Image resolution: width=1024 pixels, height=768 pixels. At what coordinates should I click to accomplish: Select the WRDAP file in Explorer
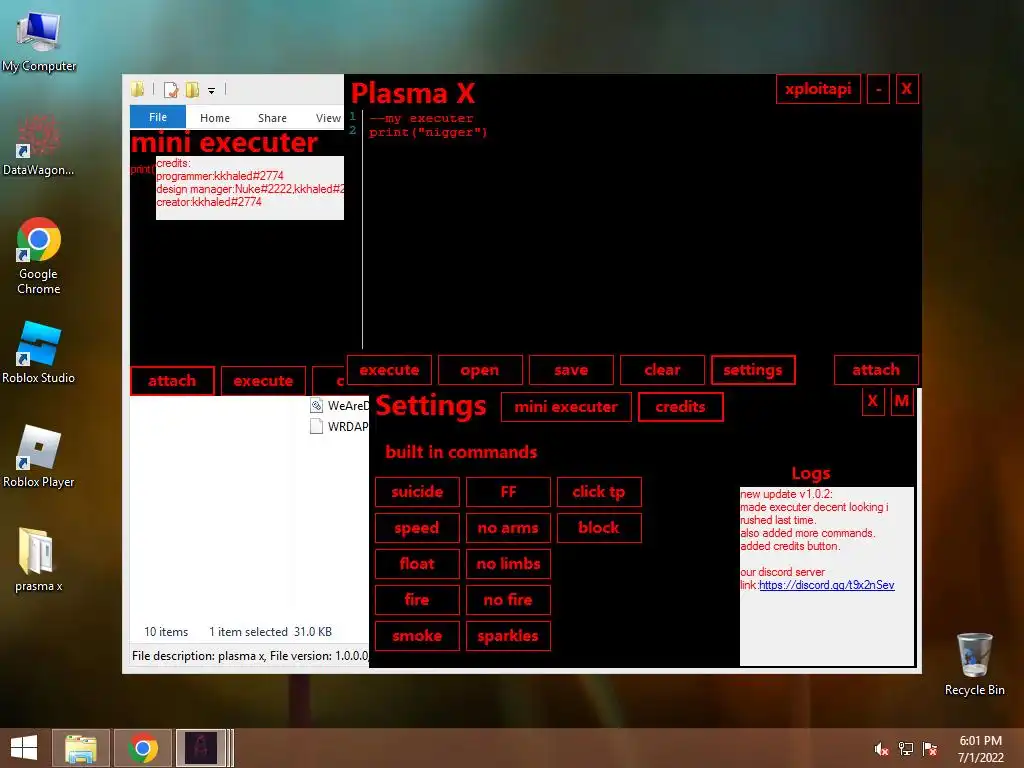click(x=340, y=426)
